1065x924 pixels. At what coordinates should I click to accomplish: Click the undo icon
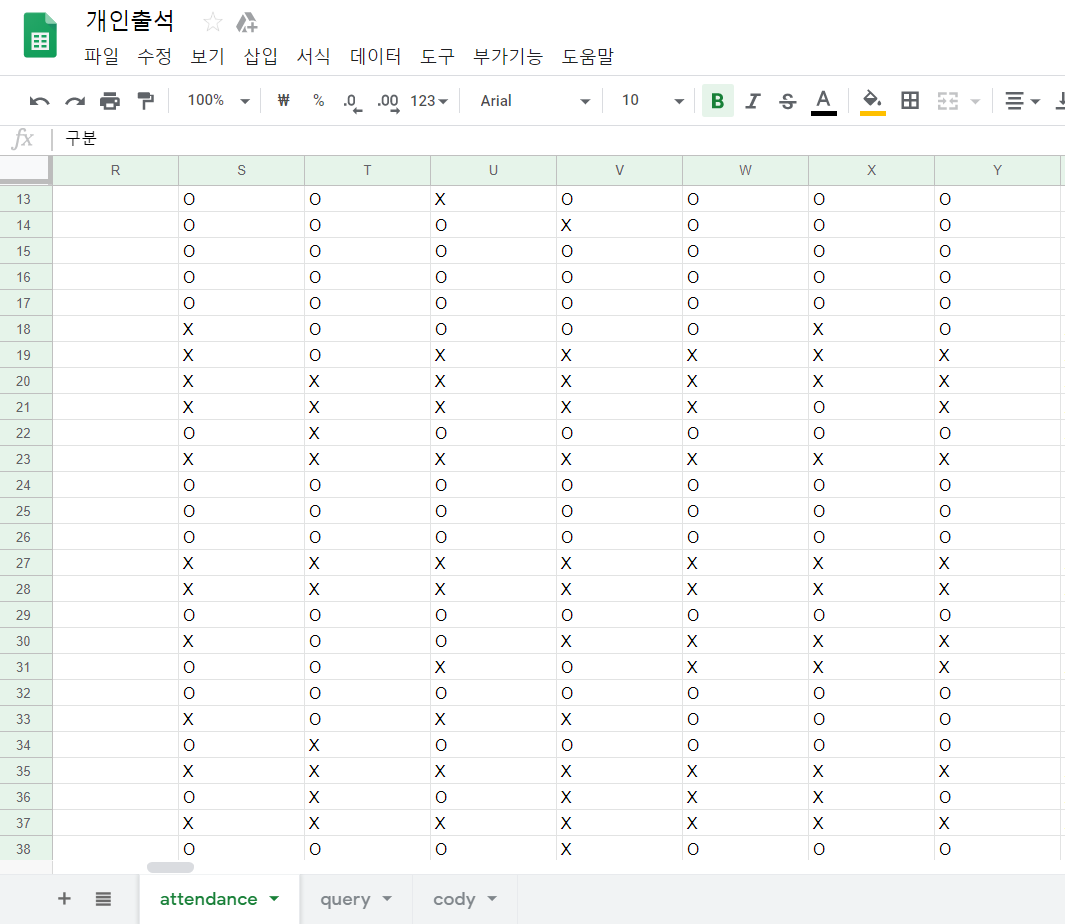(39, 101)
